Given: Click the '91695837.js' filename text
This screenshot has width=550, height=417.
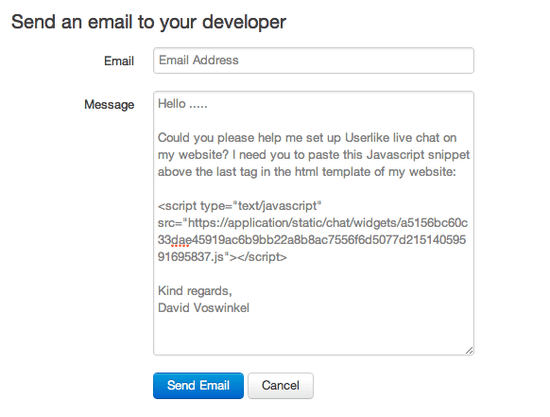Looking at the screenshot, I should (190, 257).
